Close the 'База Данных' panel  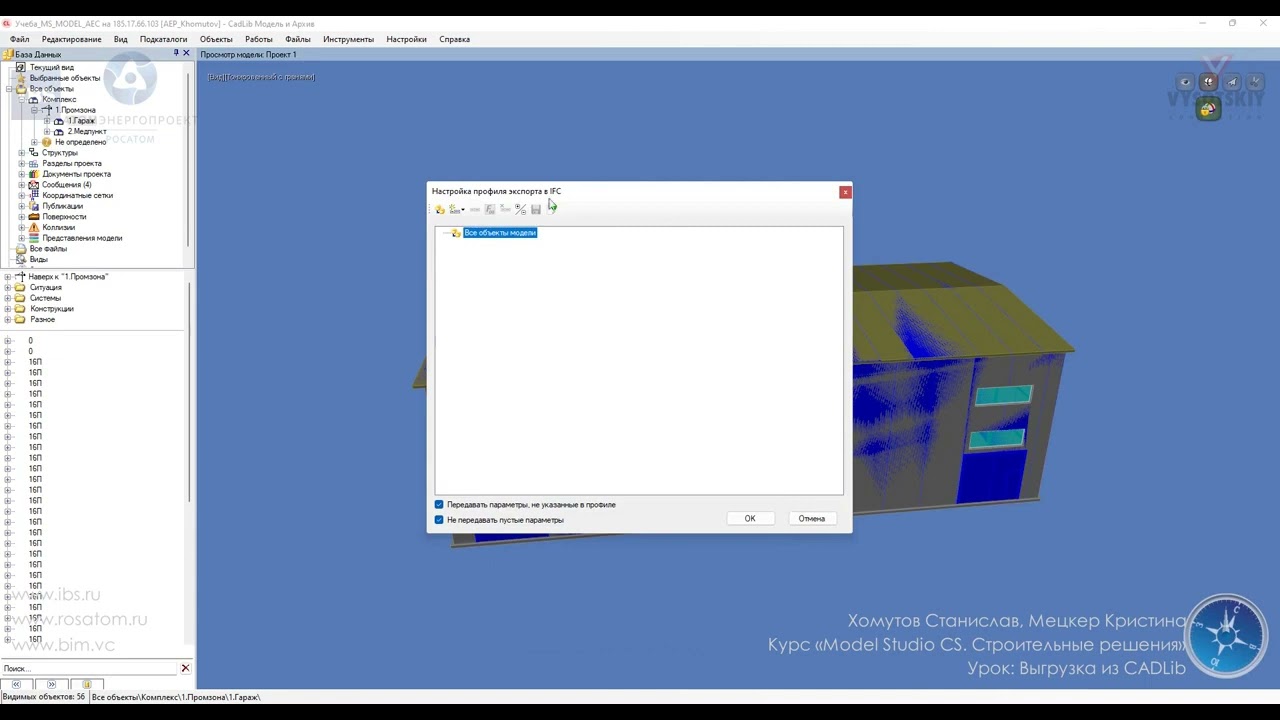[187, 54]
